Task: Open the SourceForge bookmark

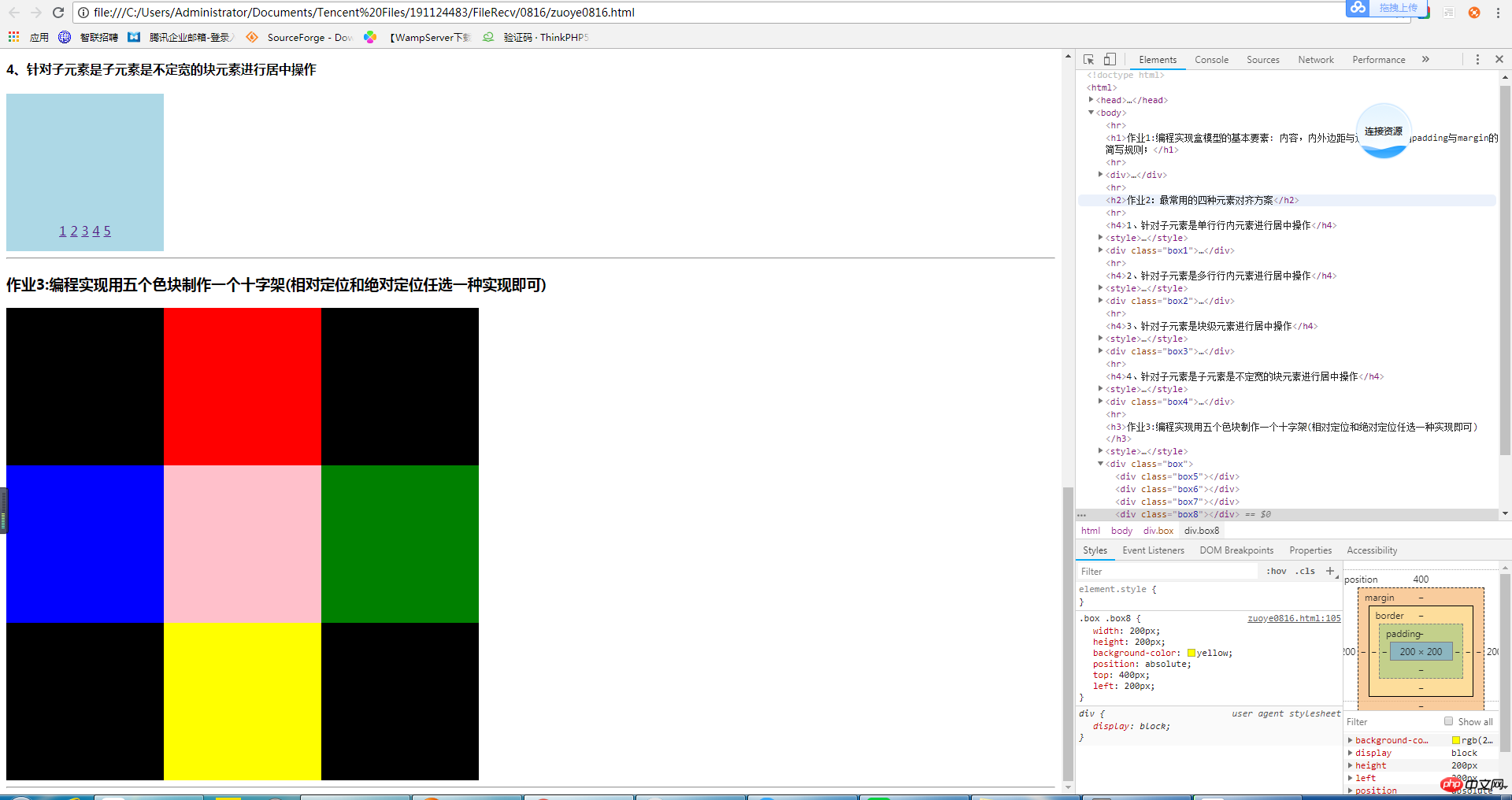Action: point(299,37)
